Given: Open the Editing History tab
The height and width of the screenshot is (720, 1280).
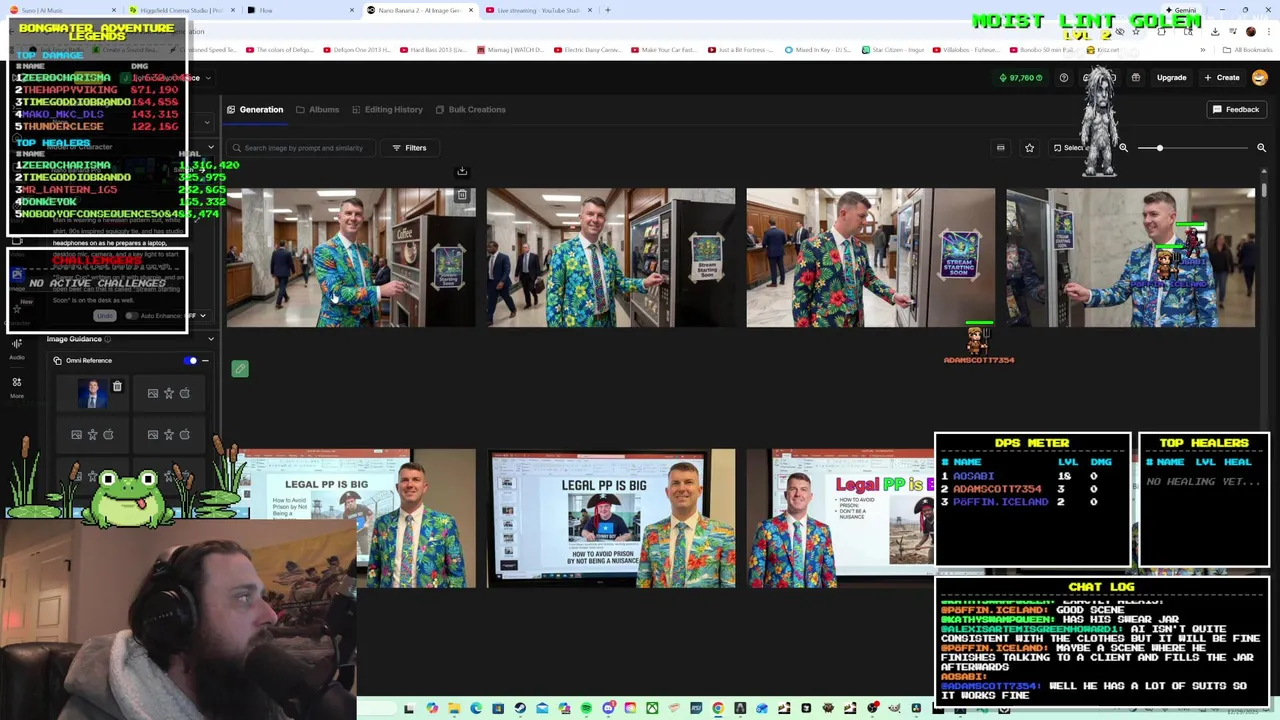Looking at the screenshot, I should 386,109.
